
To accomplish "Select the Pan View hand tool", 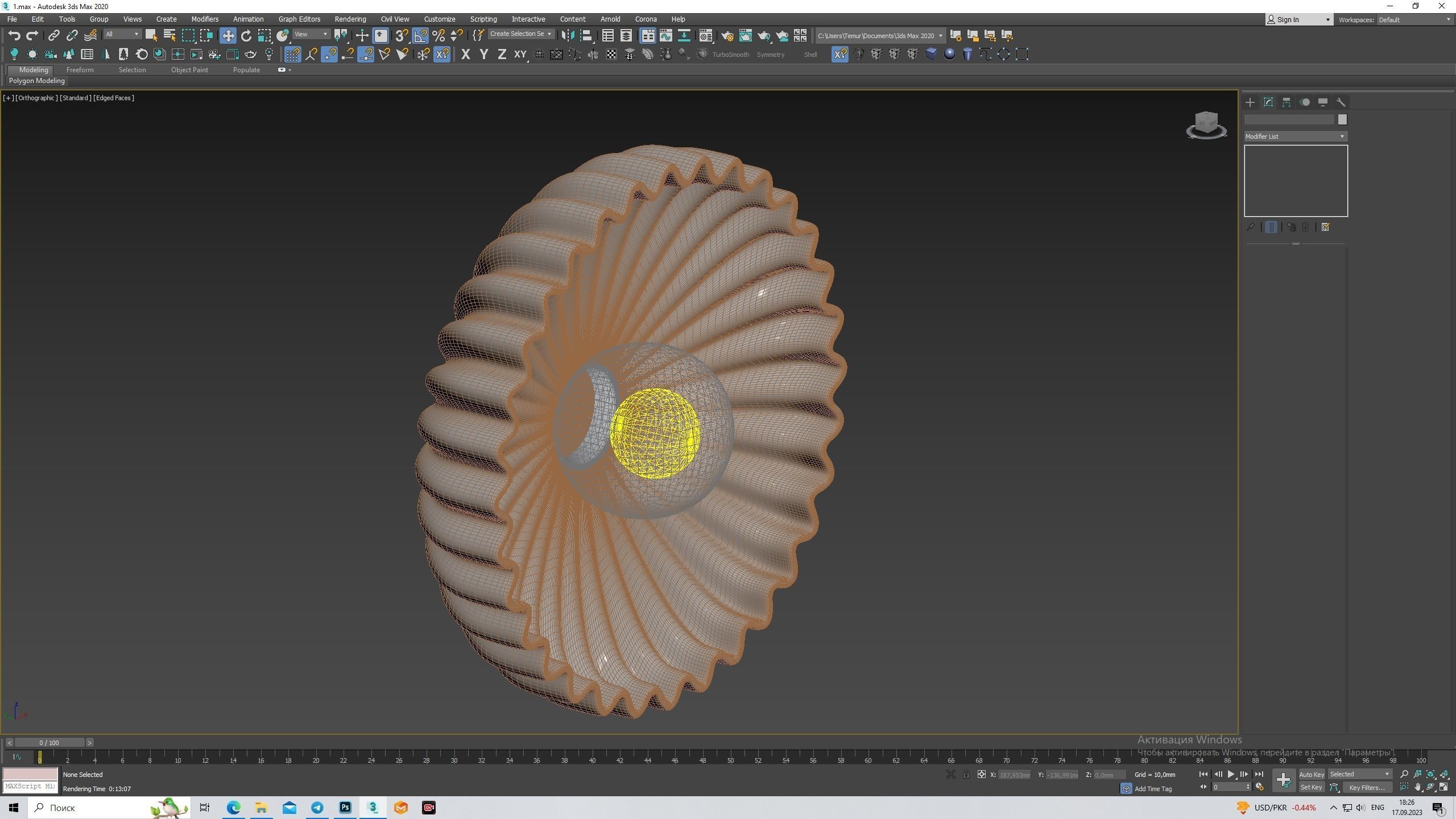I will (x=1418, y=787).
